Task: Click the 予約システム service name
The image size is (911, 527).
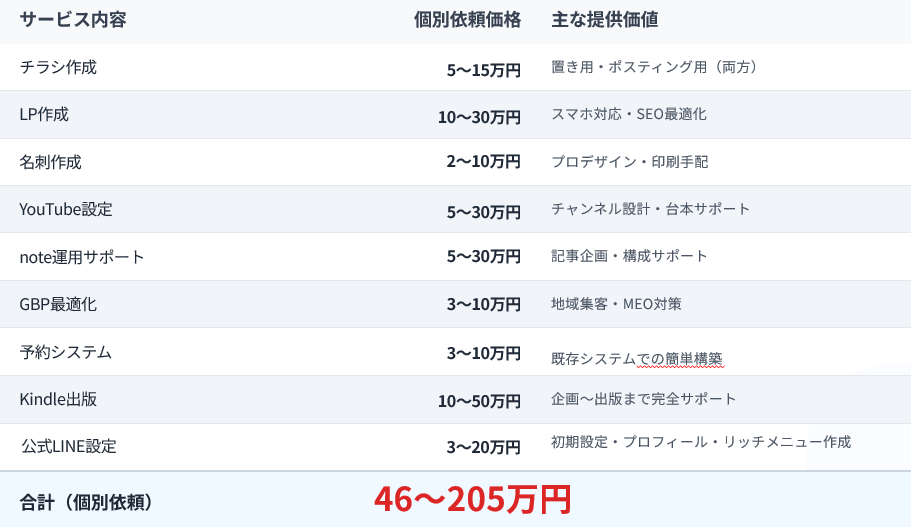Action: tap(65, 352)
